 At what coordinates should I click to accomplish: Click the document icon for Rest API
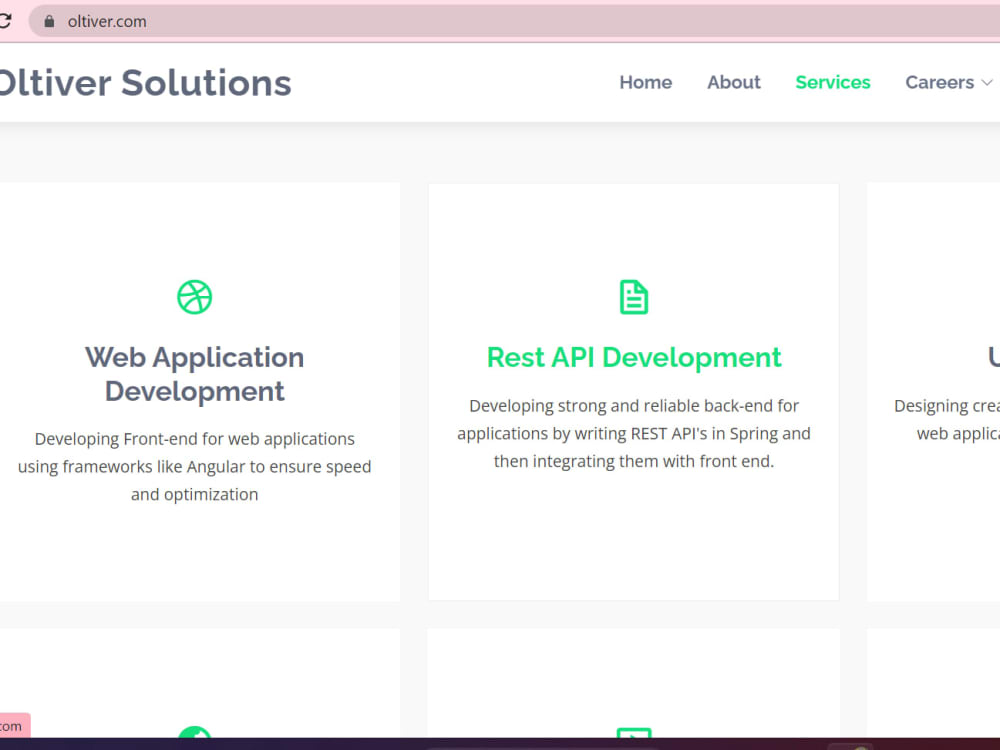634,297
